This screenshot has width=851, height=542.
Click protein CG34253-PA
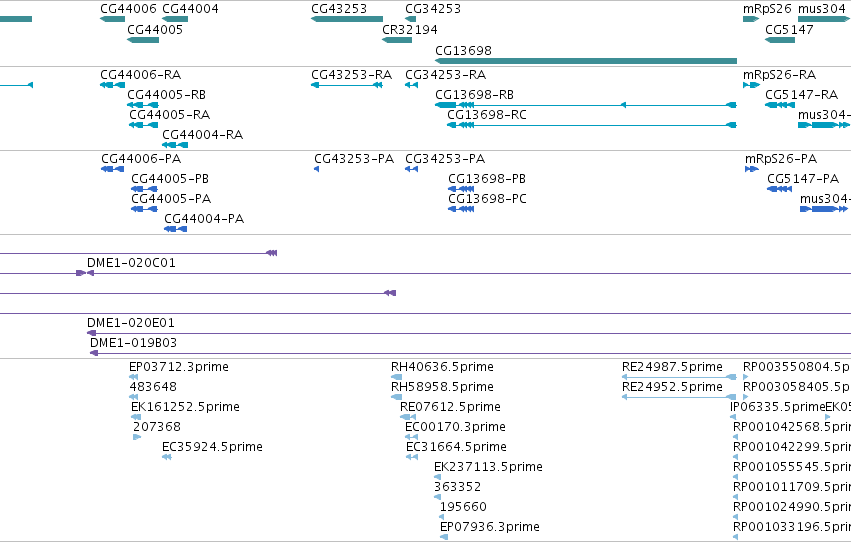(445, 158)
